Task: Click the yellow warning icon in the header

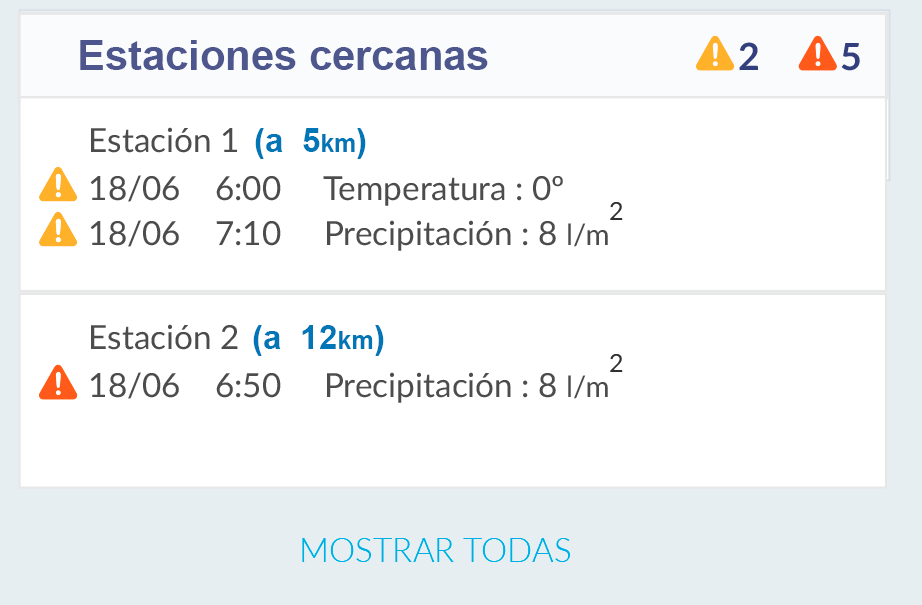Action: tap(715, 55)
